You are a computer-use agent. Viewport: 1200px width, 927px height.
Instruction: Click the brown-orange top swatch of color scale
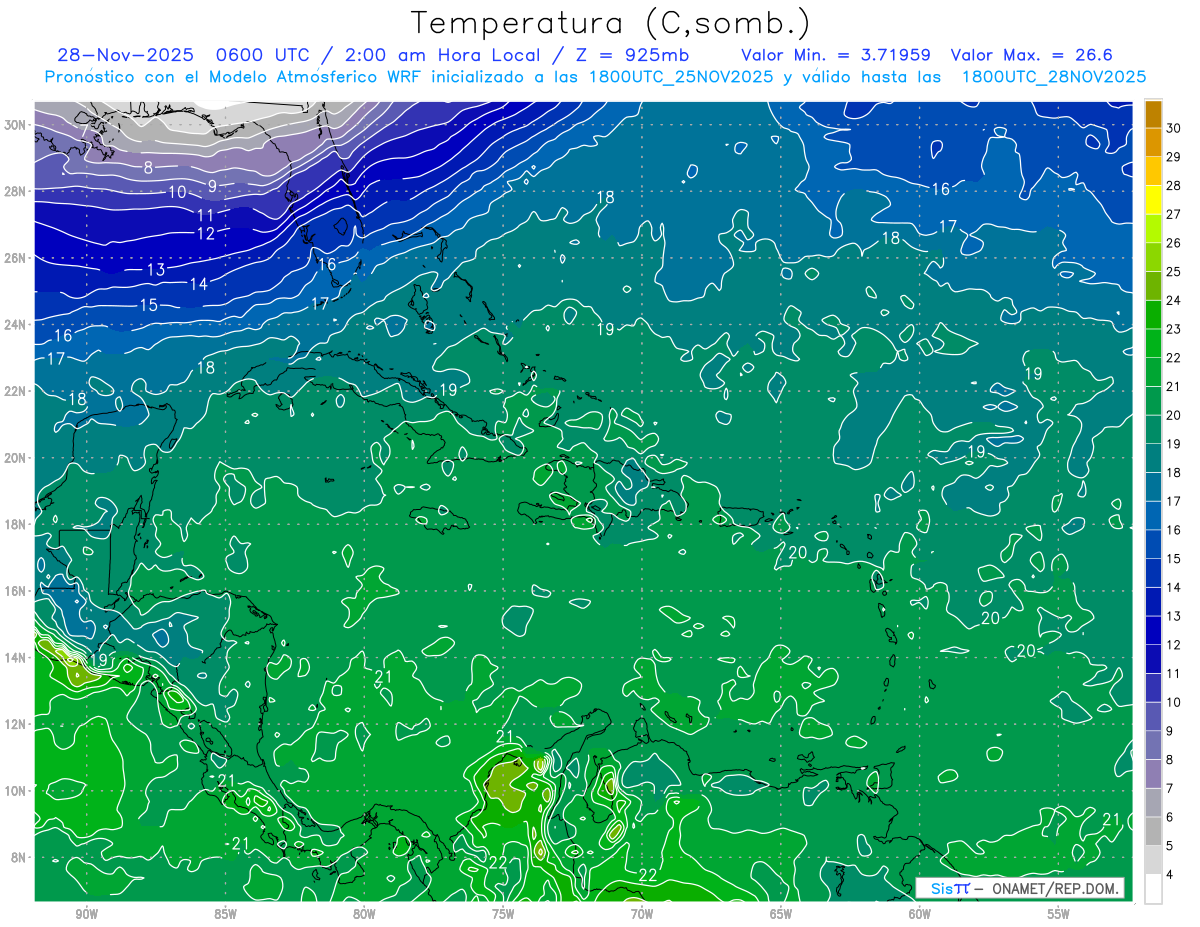coord(1154,115)
